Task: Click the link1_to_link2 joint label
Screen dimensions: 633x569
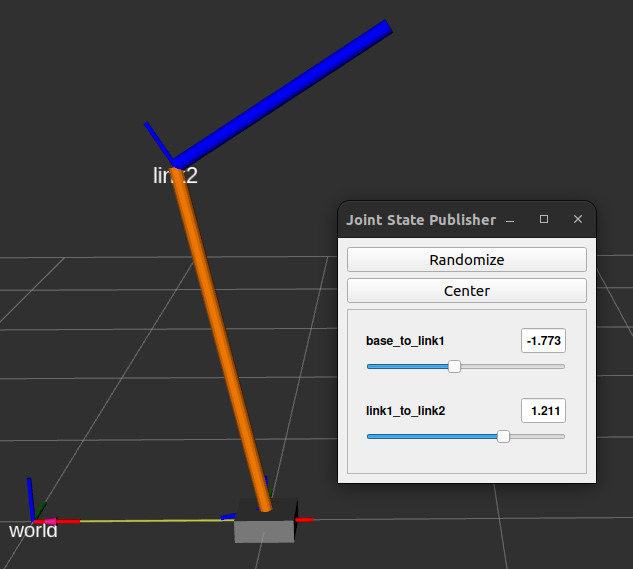Action: click(405, 411)
